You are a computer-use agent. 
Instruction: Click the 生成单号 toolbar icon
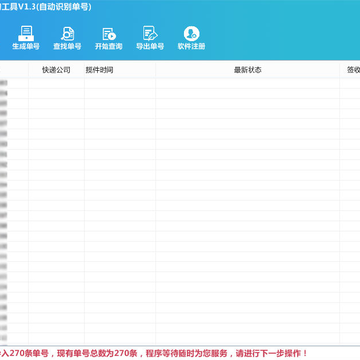pos(26,37)
